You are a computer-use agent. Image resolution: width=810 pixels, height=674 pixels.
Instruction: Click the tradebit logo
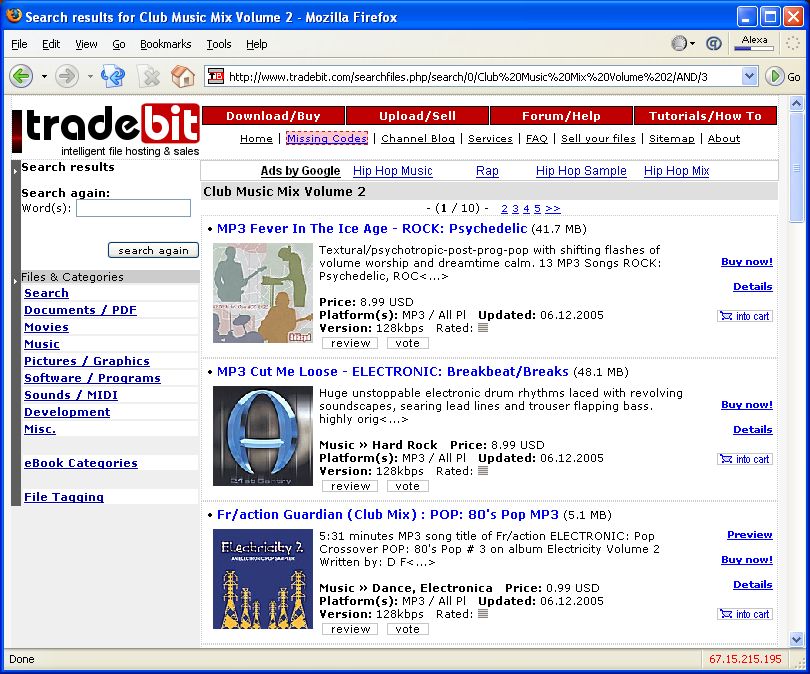[x=106, y=130]
